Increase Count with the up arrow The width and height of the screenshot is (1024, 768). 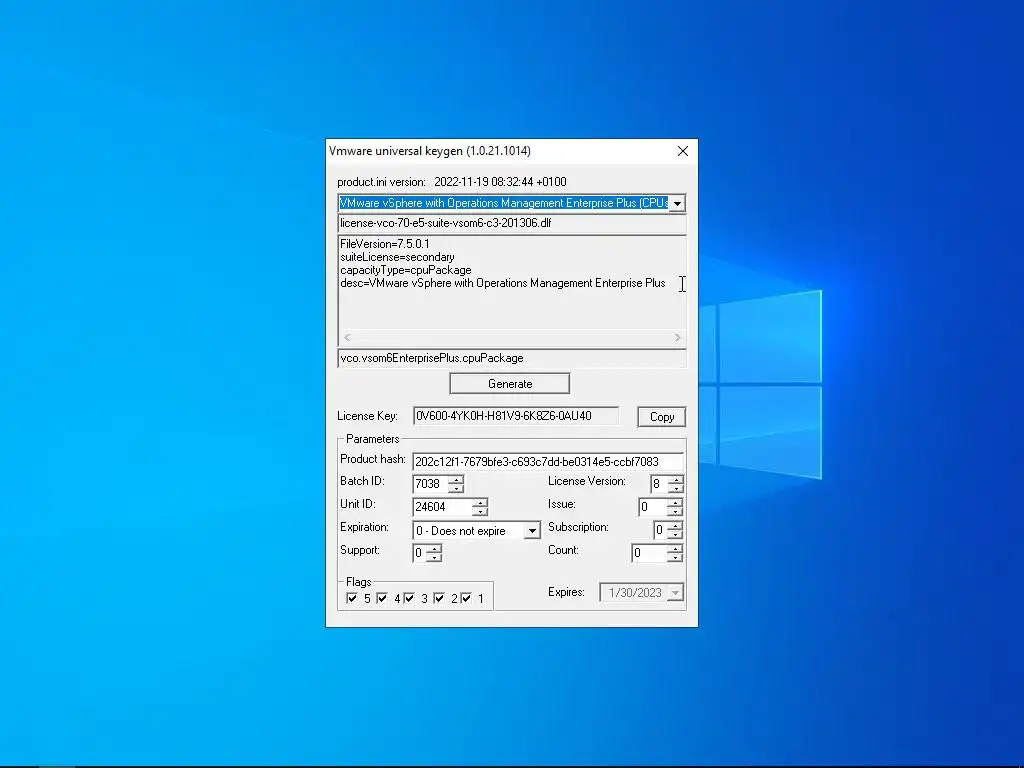(675, 549)
